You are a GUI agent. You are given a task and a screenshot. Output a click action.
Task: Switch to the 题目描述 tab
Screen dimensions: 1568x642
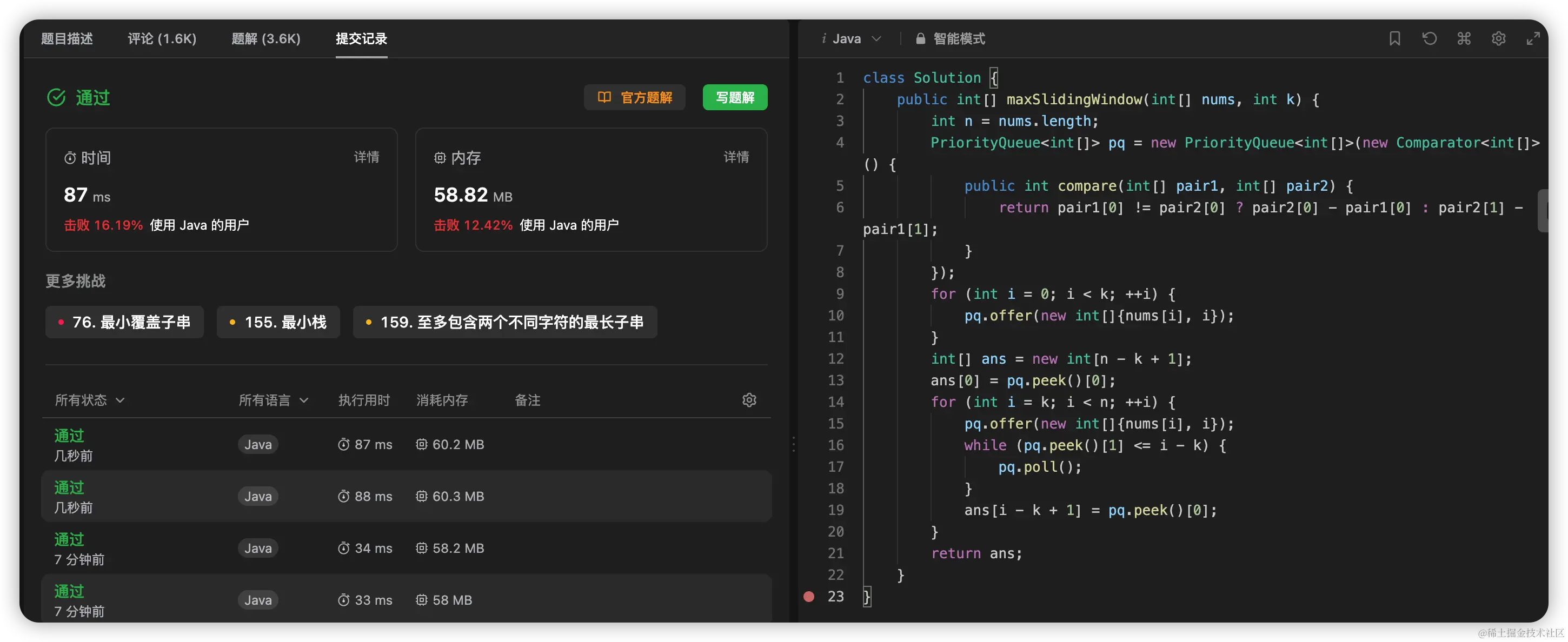(67, 39)
